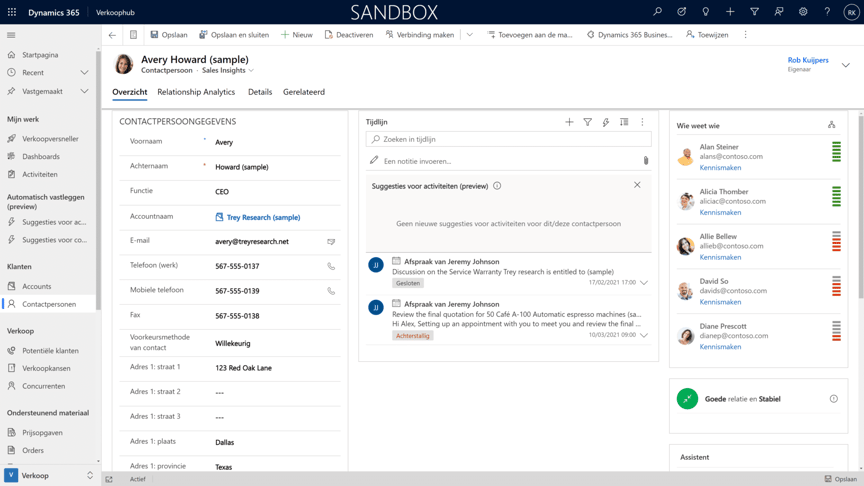The image size is (864, 486).
Task: Call the mobile phone 567-555-0139 icon
Action: [331, 291]
